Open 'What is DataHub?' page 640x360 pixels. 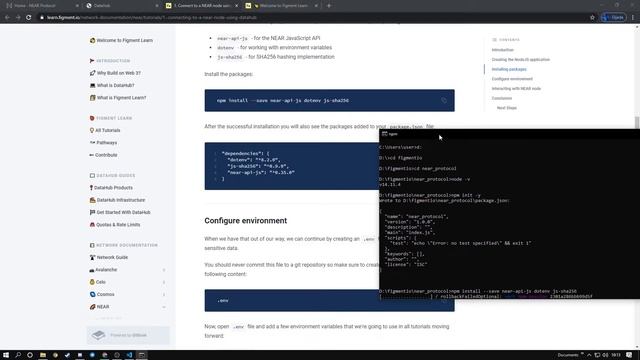(x=112, y=85)
